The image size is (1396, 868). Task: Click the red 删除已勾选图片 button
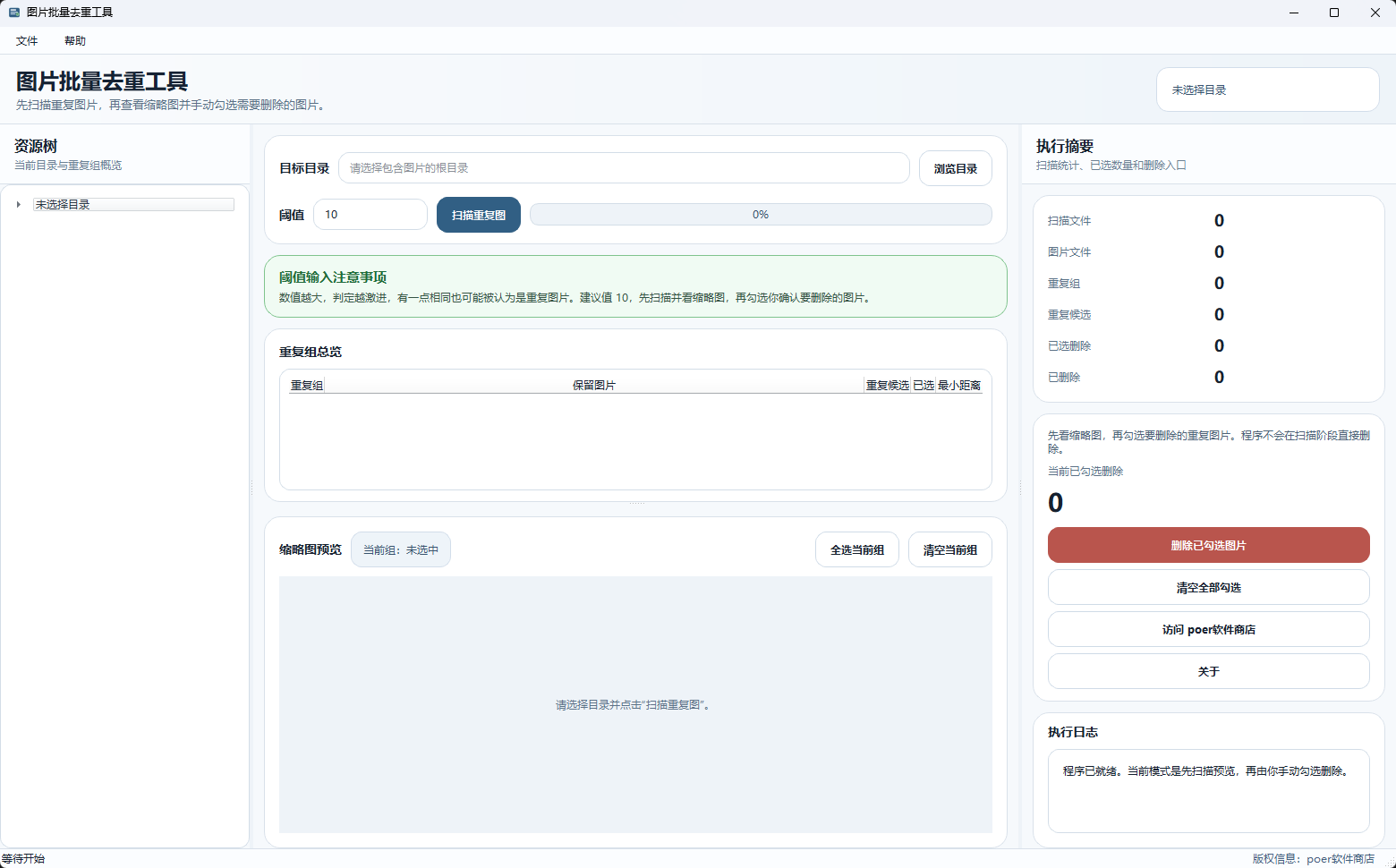1208,545
